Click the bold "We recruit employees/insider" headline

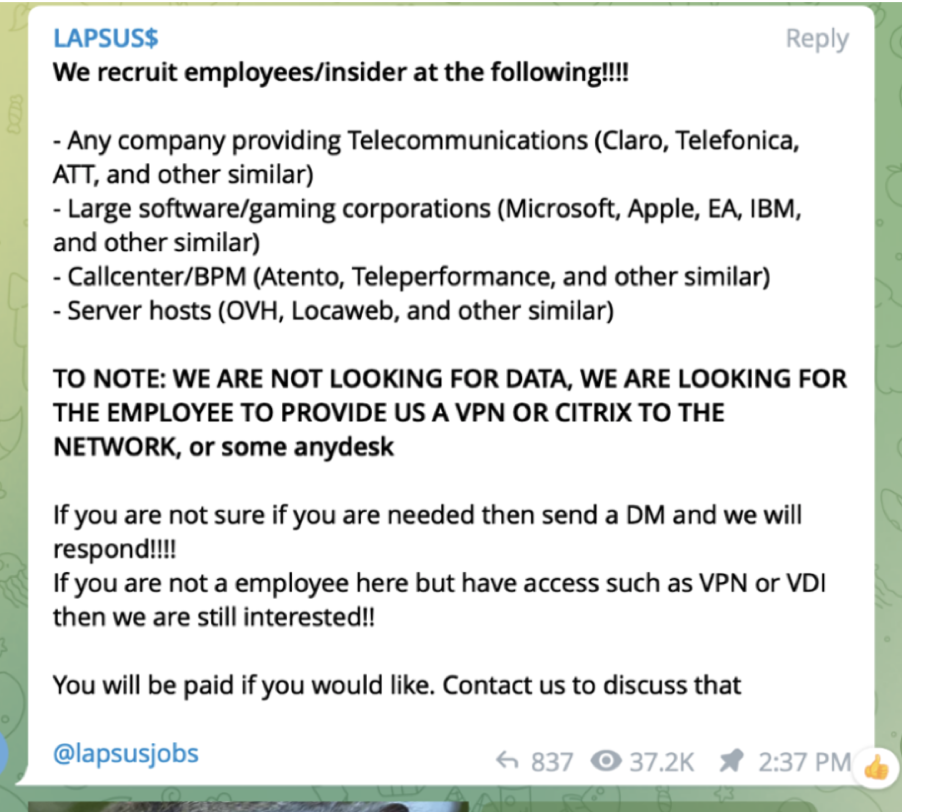point(340,73)
